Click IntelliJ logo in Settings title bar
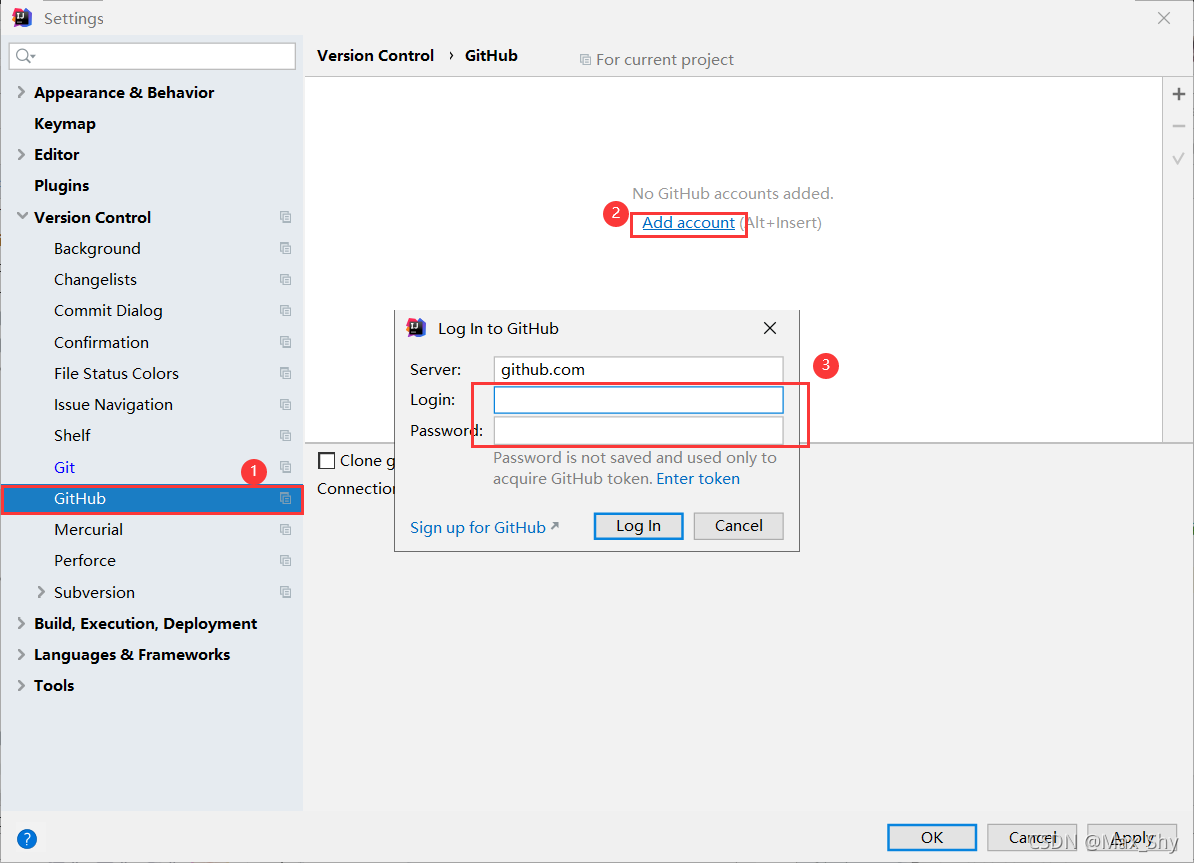The image size is (1194, 863). [22, 18]
